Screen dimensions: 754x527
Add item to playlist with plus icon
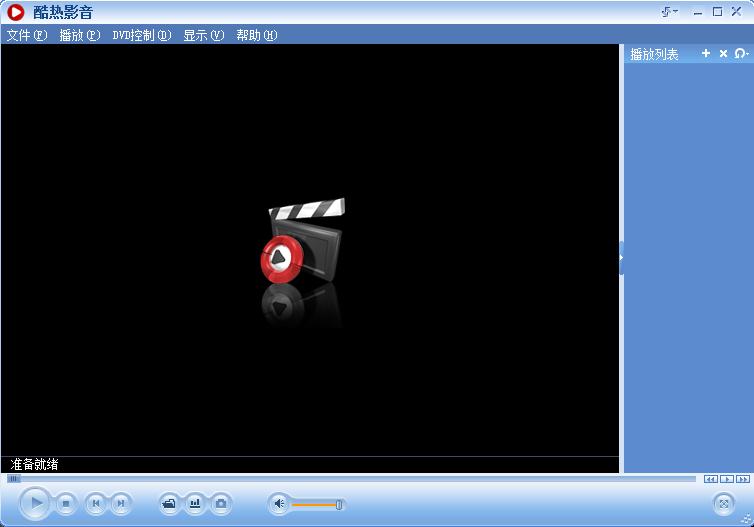point(705,53)
